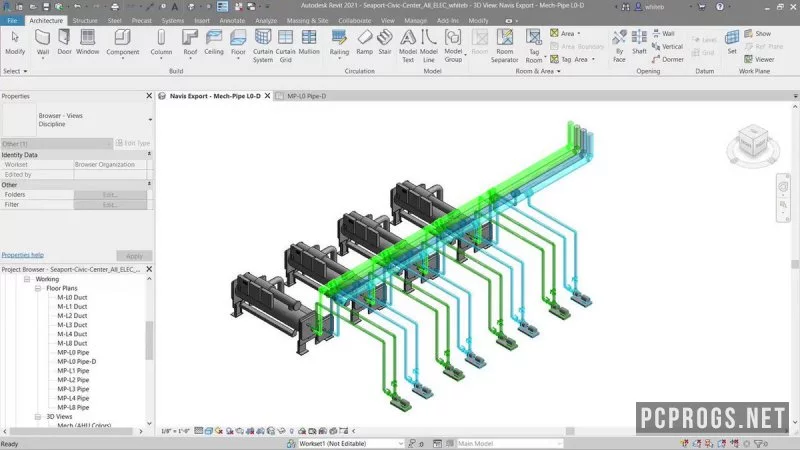This screenshot has width=800, height=450.
Task: Collapse the Identity Data section
Action: 149,154
